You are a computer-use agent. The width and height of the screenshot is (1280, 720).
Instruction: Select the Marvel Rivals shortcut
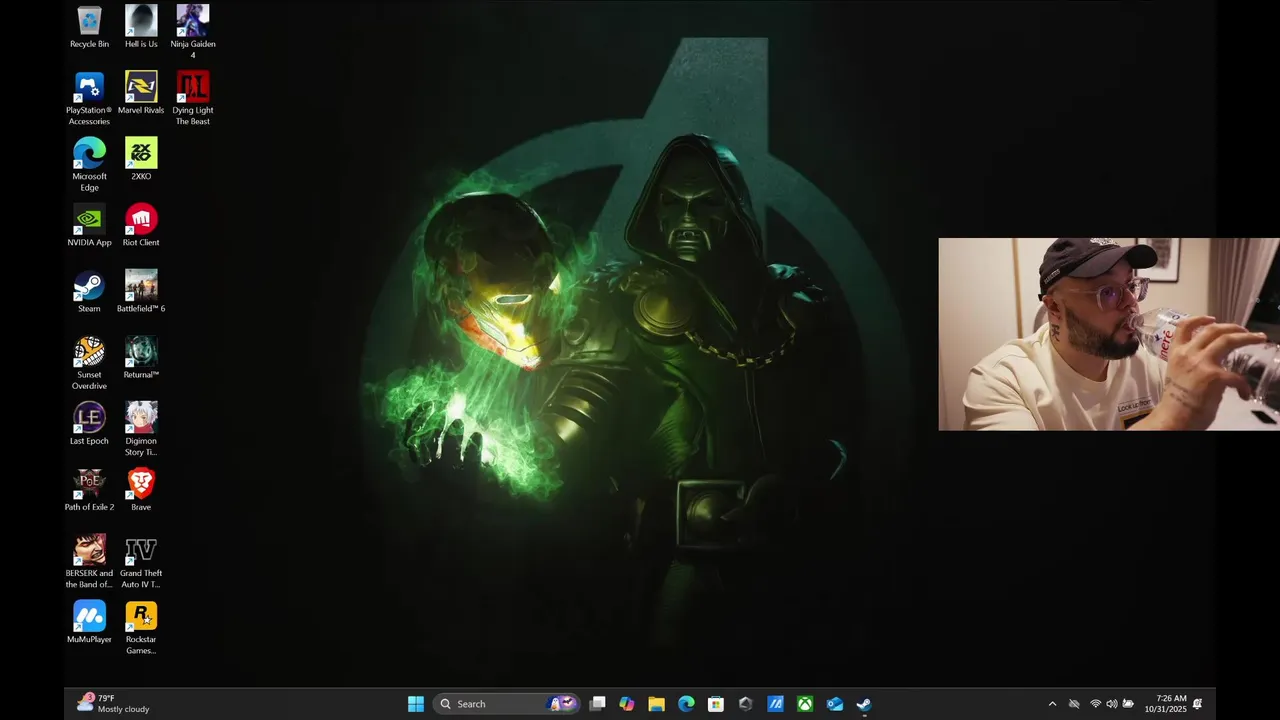[141, 93]
